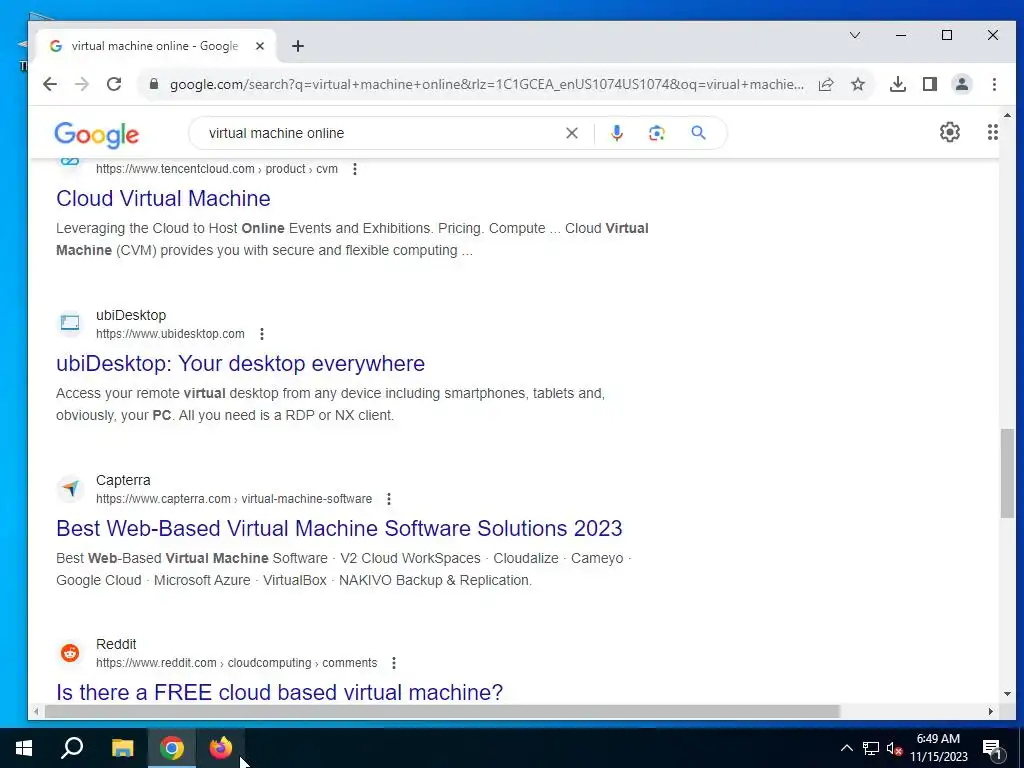Click the Capterra site favicon
The width and height of the screenshot is (1024, 768).
coord(70,488)
